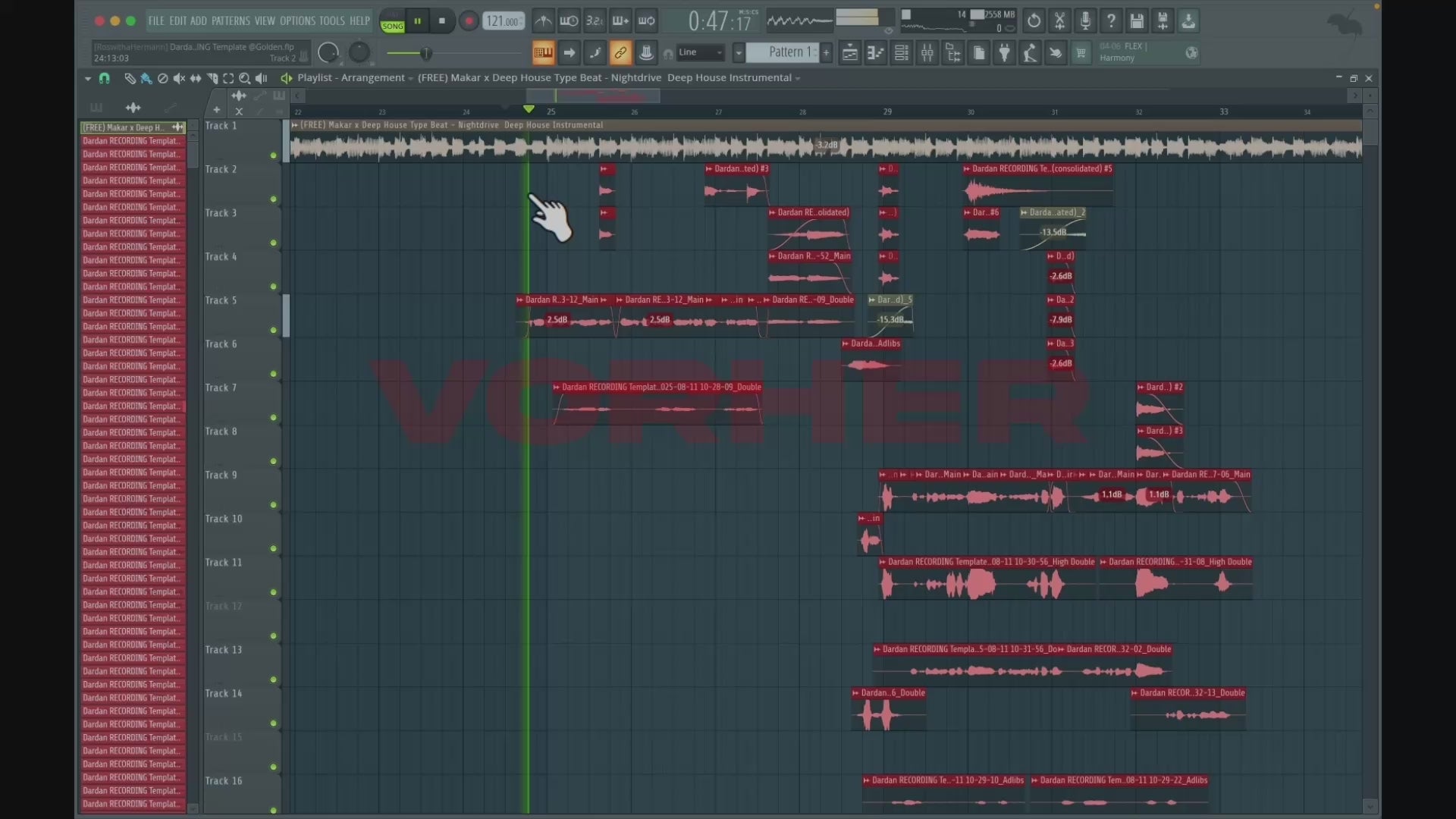Click the stop playback button
The width and height of the screenshot is (1456, 819).
[x=442, y=21]
